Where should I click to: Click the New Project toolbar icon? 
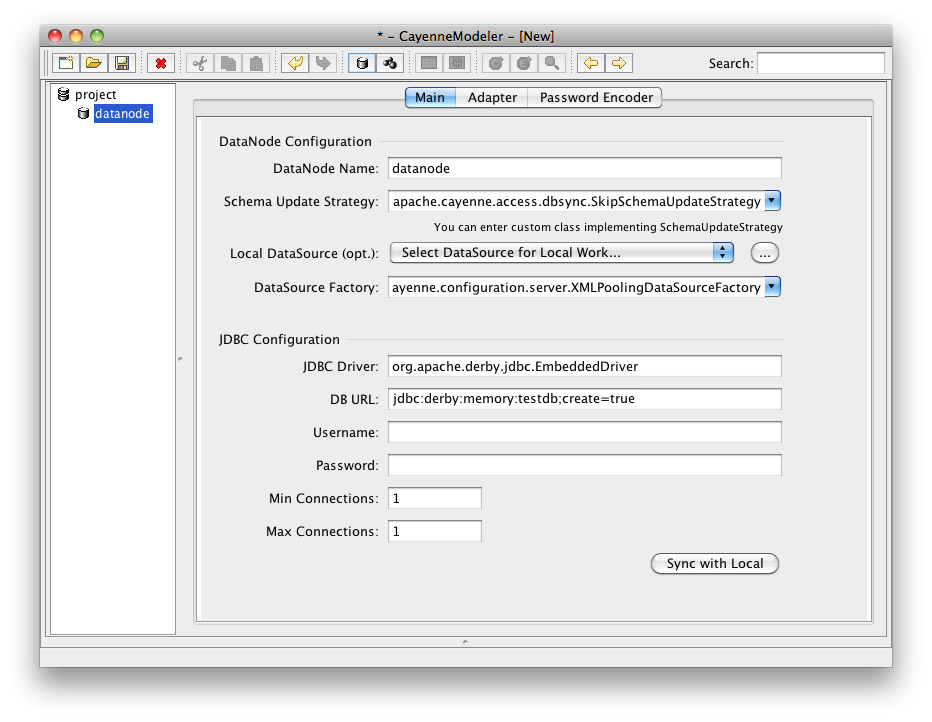[65, 63]
